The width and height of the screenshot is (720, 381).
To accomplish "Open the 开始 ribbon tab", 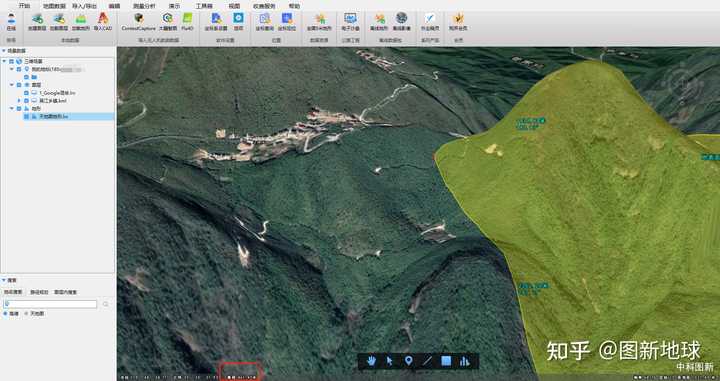I will (24, 6).
